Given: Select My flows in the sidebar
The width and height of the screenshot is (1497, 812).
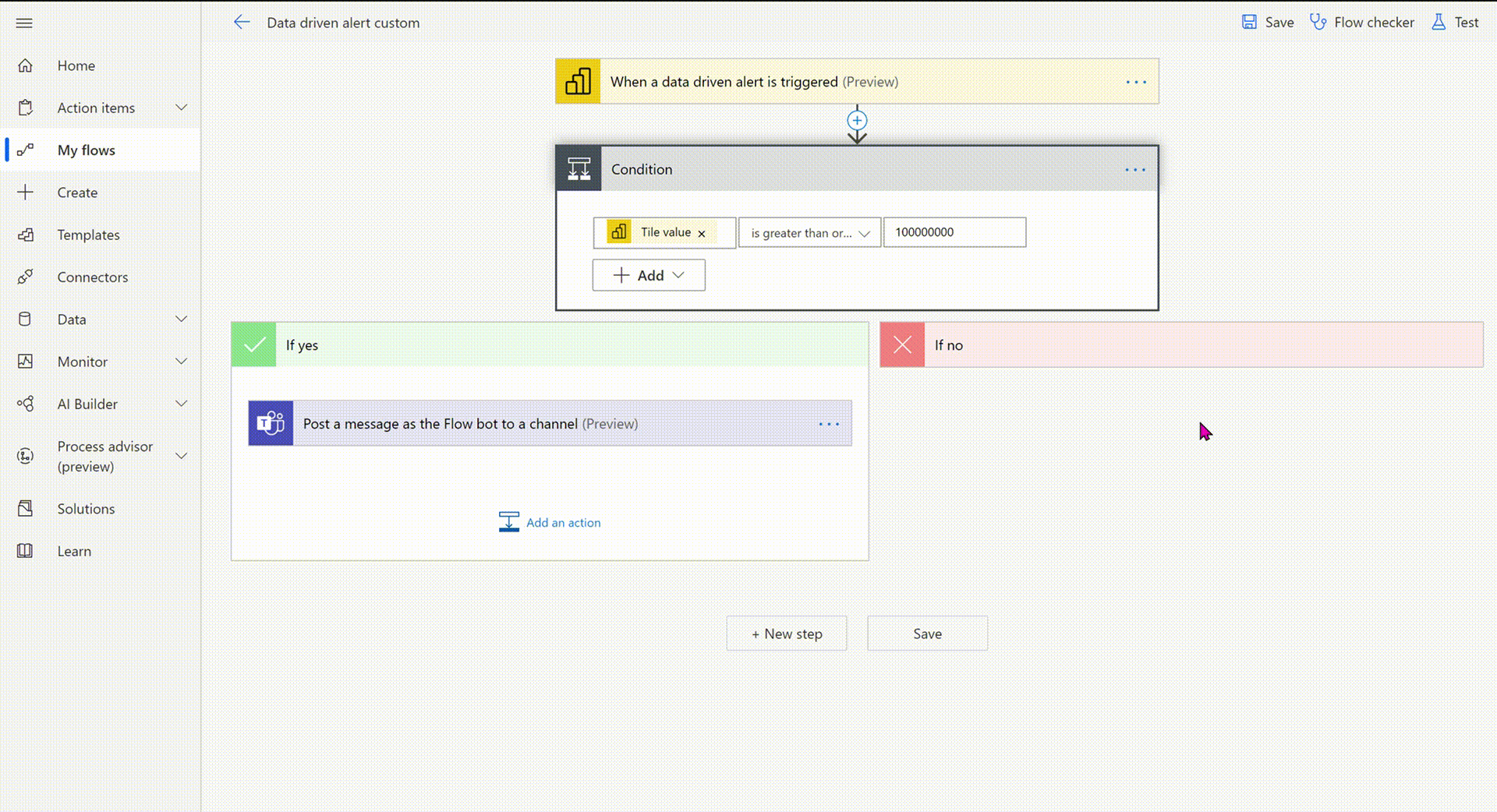Looking at the screenshot, I should (101, 150).
